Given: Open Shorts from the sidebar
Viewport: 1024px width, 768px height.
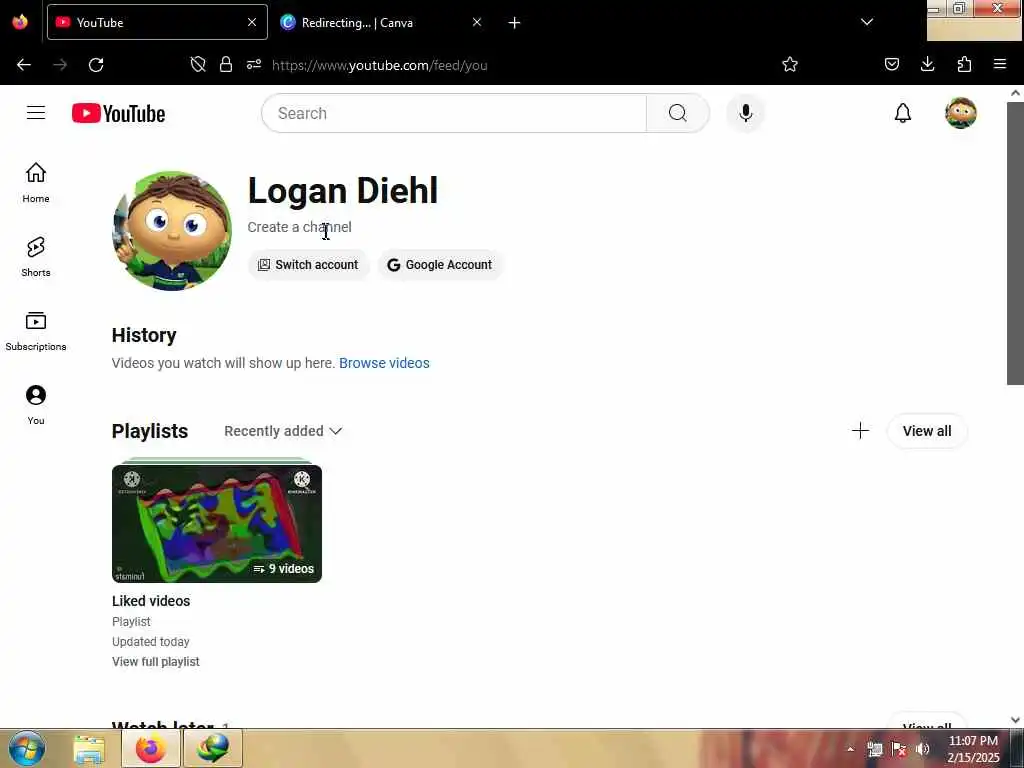Looking at the screenshot, I should [36, 257].
